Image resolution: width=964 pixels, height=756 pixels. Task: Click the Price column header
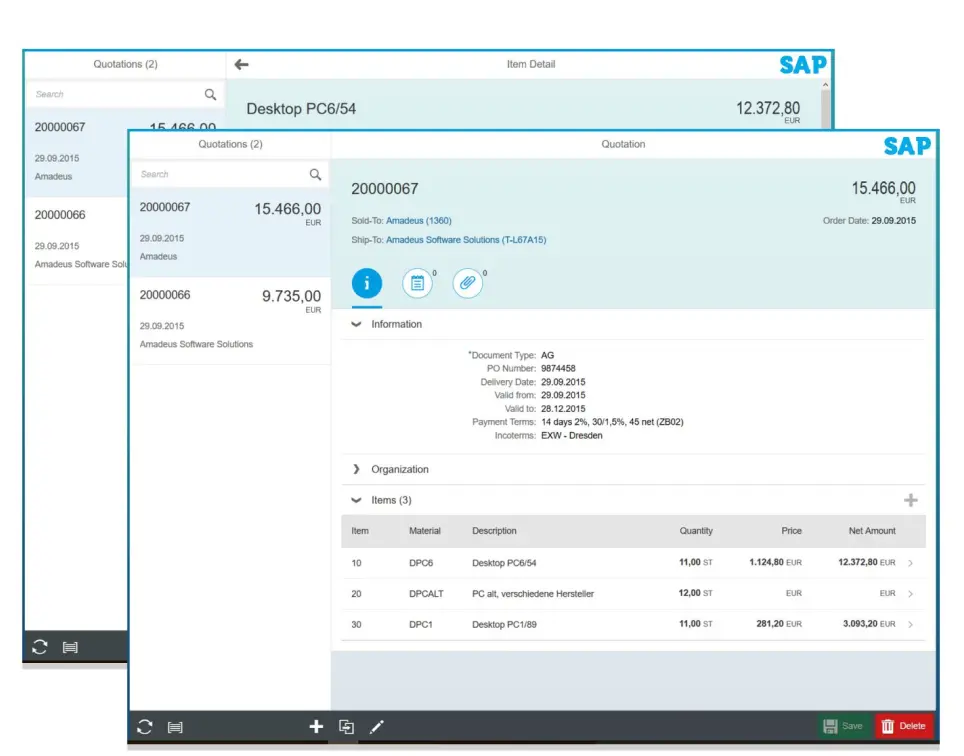(x=791, y=531)
